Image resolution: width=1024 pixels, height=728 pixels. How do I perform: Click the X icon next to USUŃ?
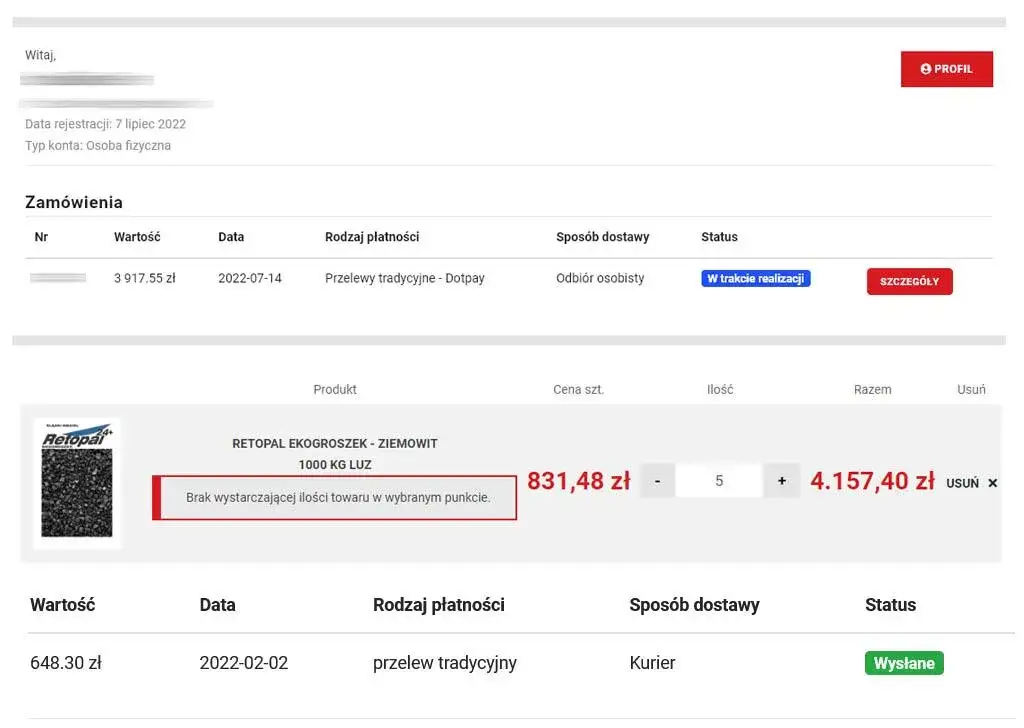992,483
